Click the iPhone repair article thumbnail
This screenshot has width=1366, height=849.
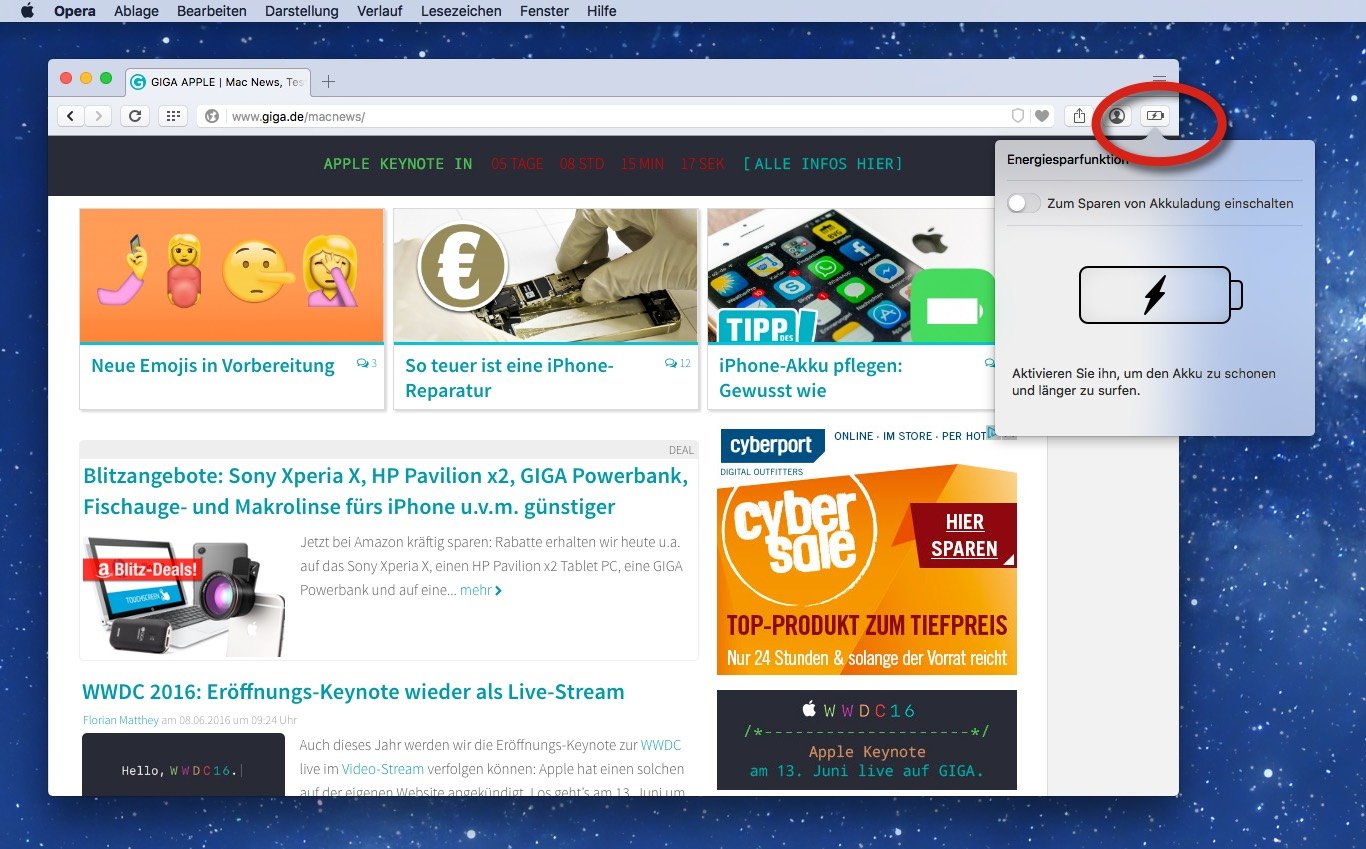pyautogui.click(x=546, y=276)
